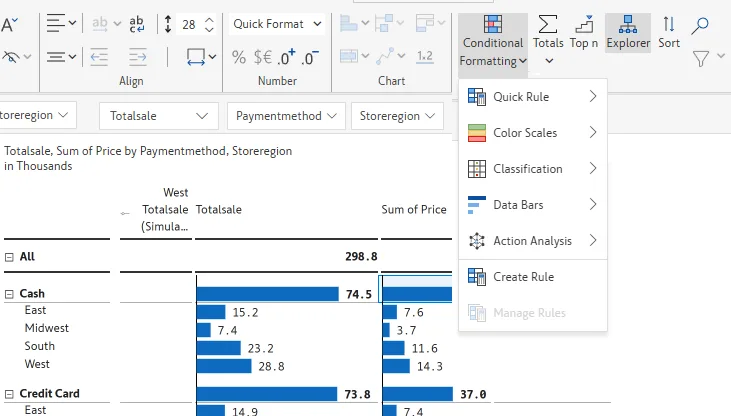Click the increase indent icon
This screenshot has height=416, width=731.
pyautogui.click(x=138, y=57)
